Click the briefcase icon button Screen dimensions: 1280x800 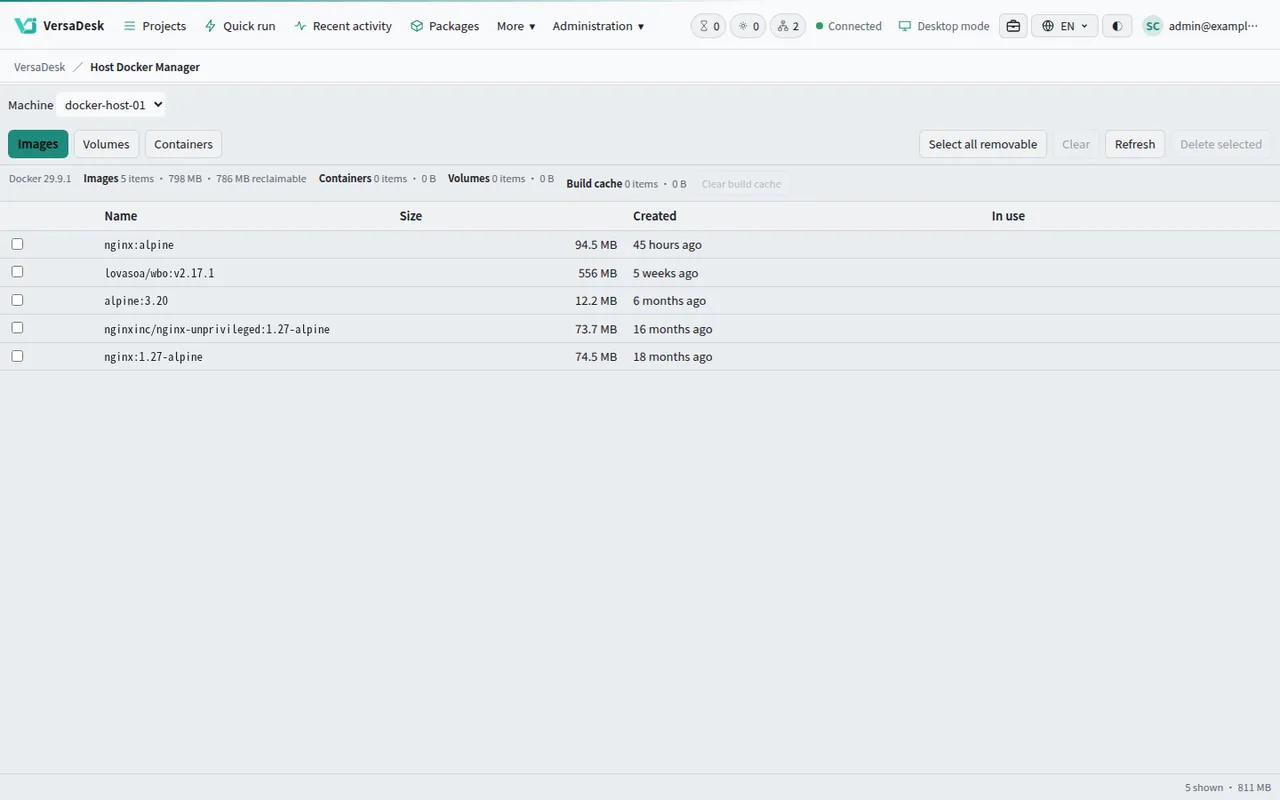pos(1013,26)
